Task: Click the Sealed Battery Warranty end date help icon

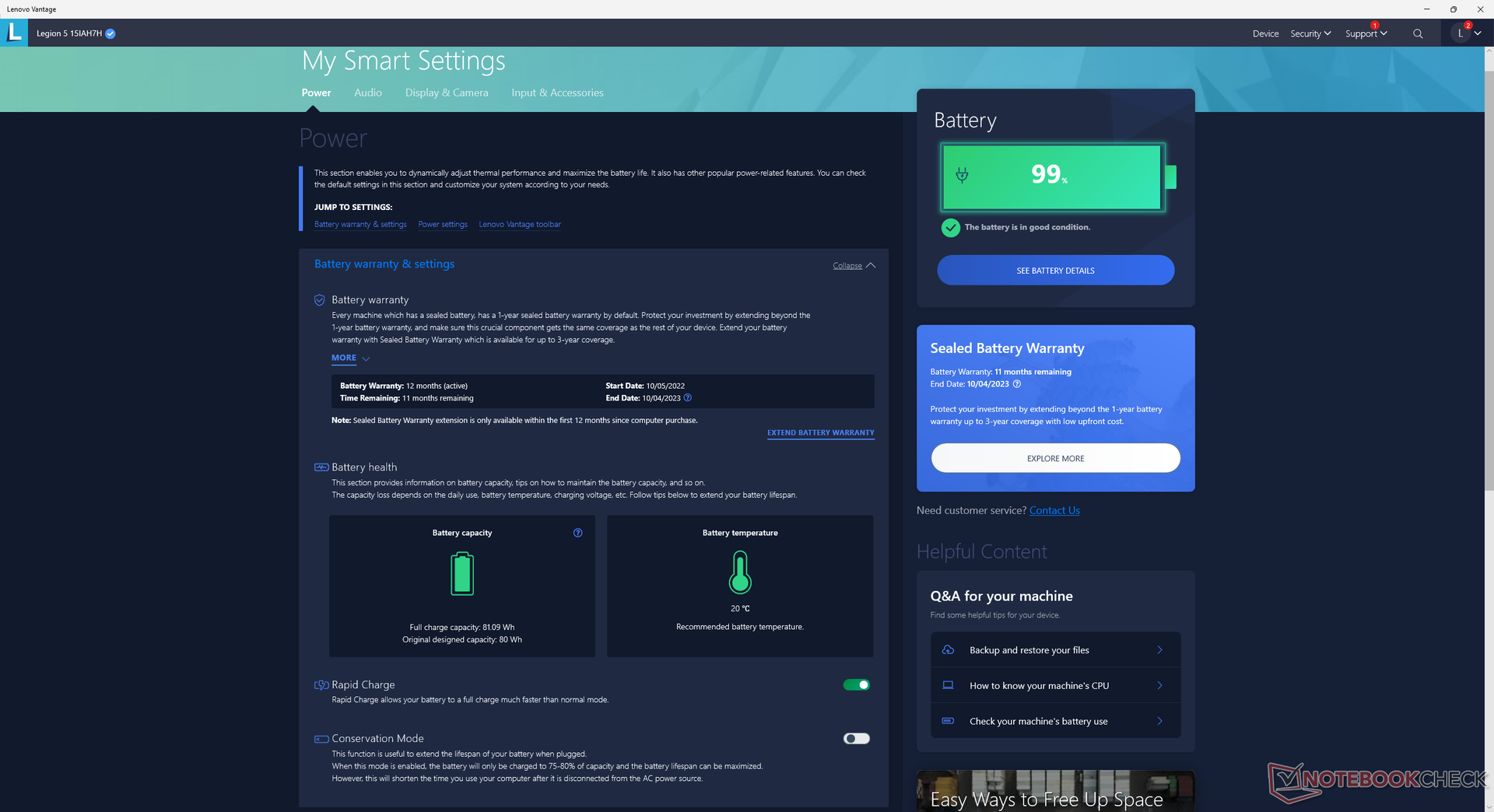Action: (1017, 384)
